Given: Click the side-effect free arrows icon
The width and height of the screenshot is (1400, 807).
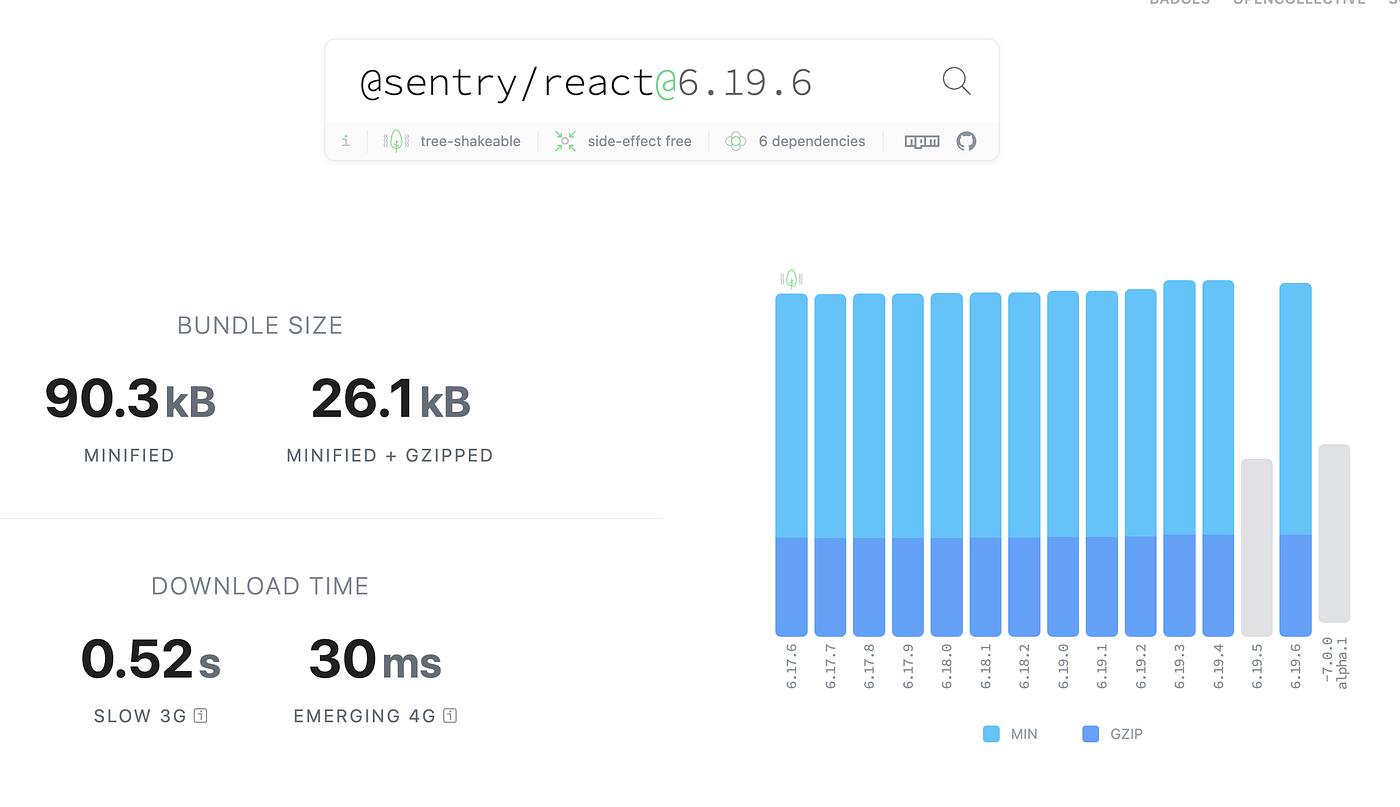Looking at the screenshot, I should [565, 140].
